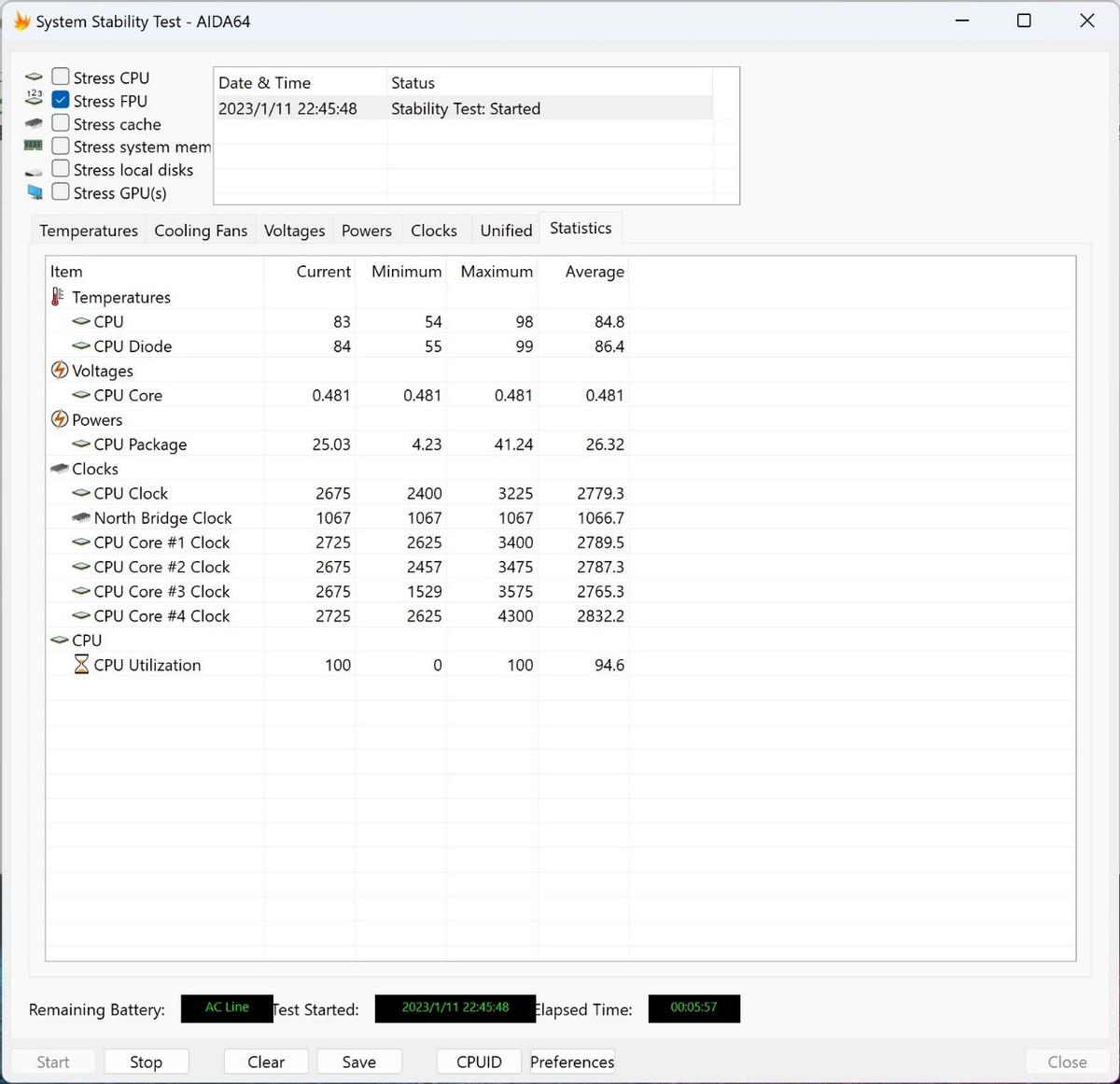Uncheck the Stress FPU checkbox
Image resolution: width=1120 pixels, height=1084 pixels.
click(x=61, y=100)
